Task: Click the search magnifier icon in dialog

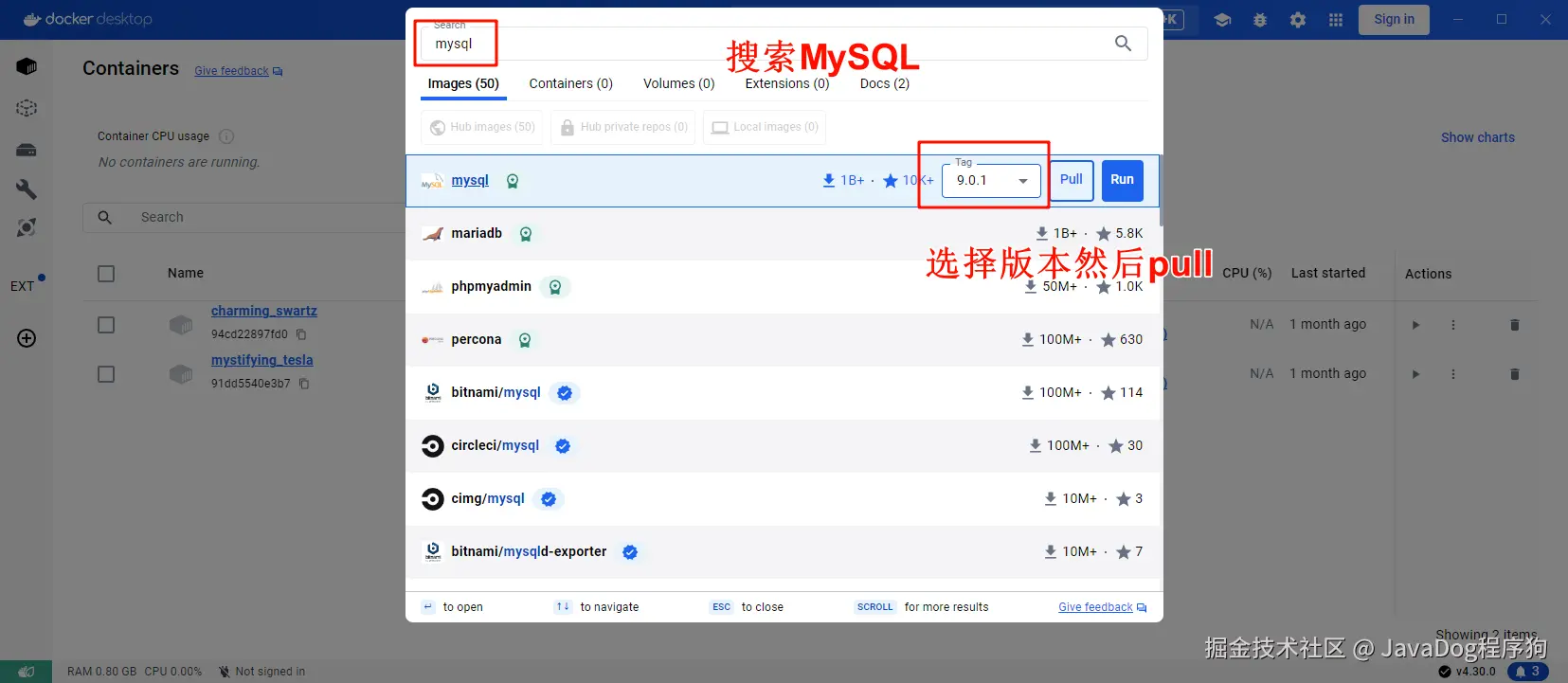Action: pyautogui.click(x=1123, y=44)
